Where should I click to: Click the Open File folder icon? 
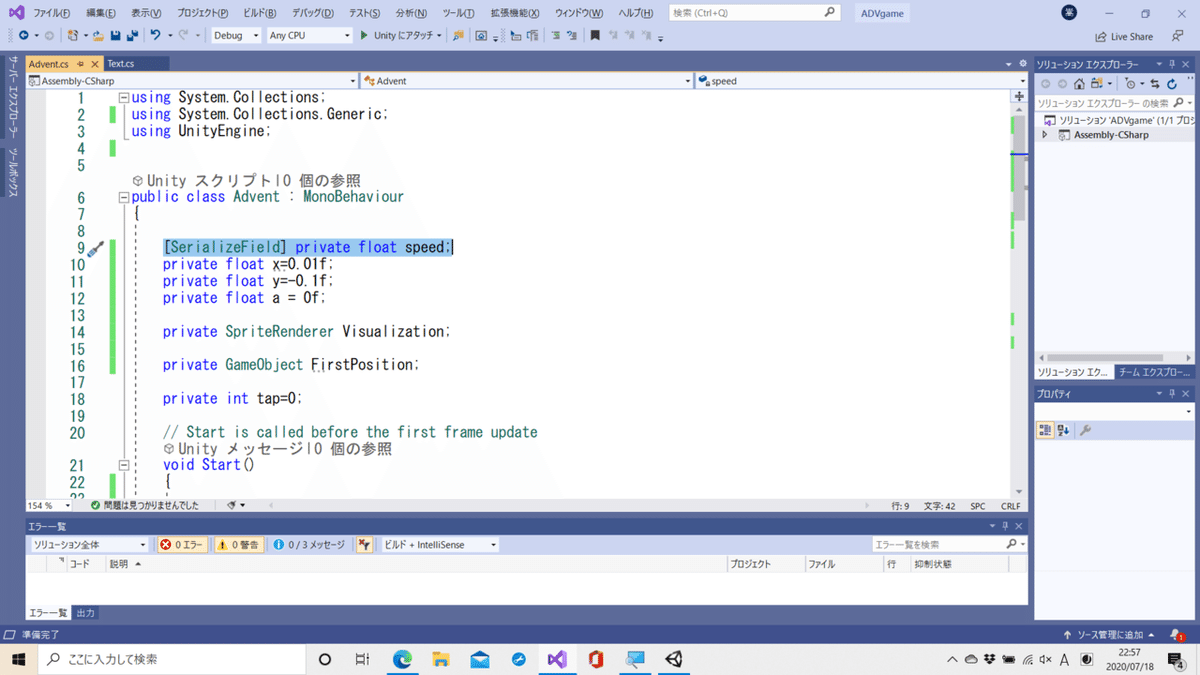(x=98, y=35)
